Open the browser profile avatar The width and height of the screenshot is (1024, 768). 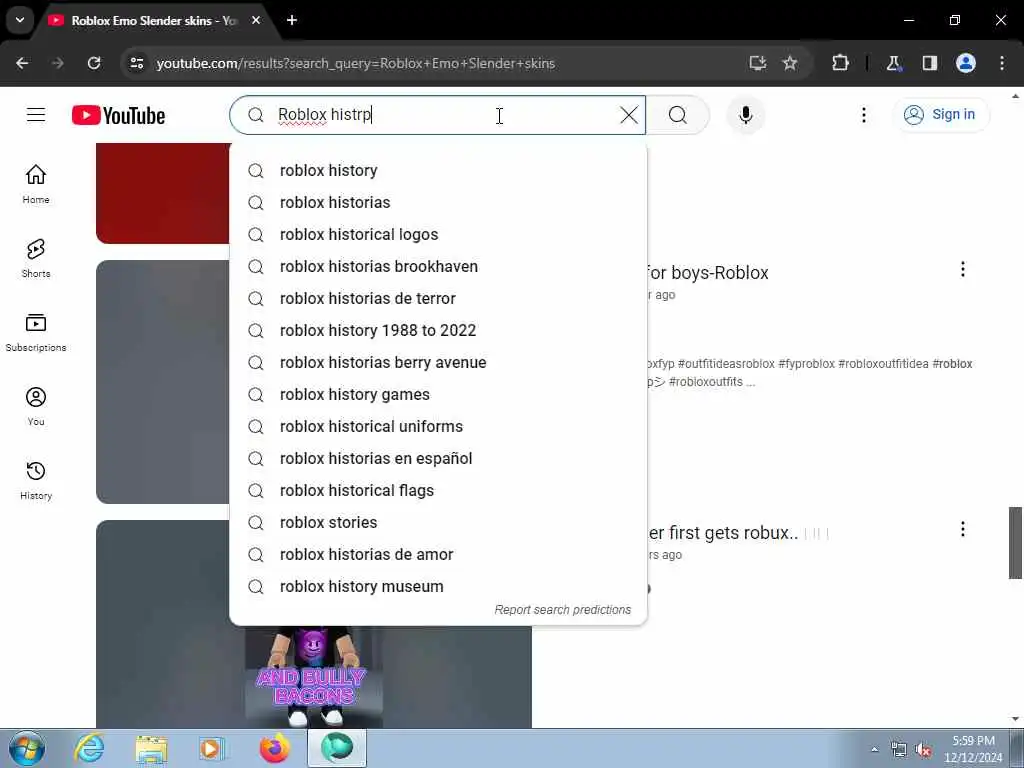pyautogui.click(x=966, y=63)
